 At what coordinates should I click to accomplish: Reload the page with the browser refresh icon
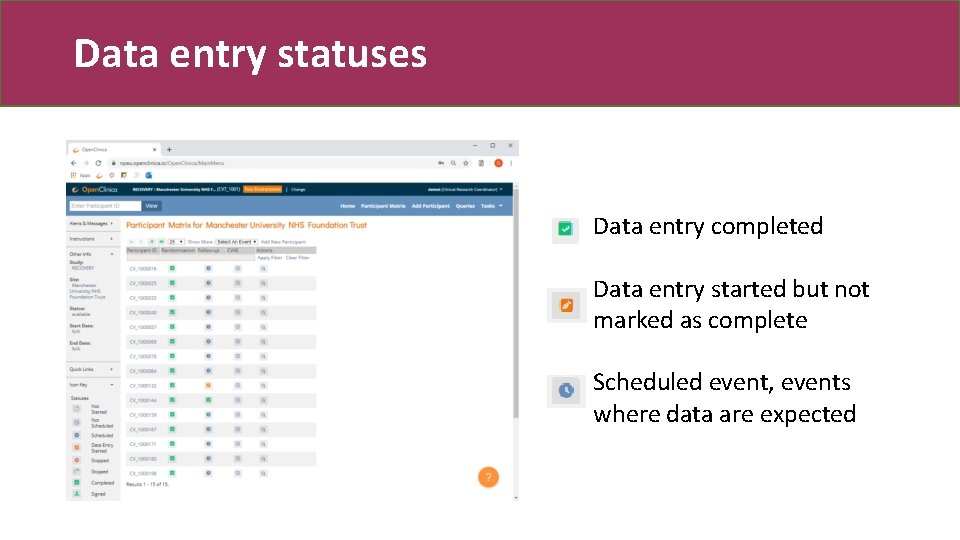(x=98, y=163)
